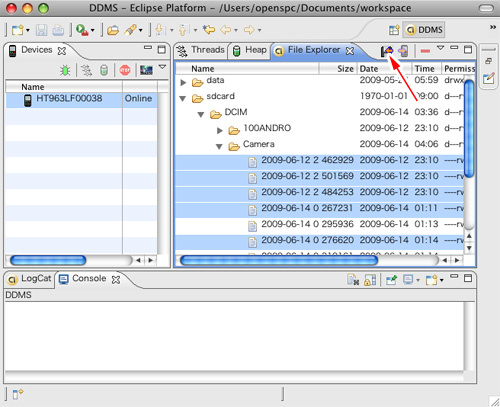Click File Explorer vertical scrollbar thumb
The image size is (500, 407).
pyautogui.click(x=469, y=129)
